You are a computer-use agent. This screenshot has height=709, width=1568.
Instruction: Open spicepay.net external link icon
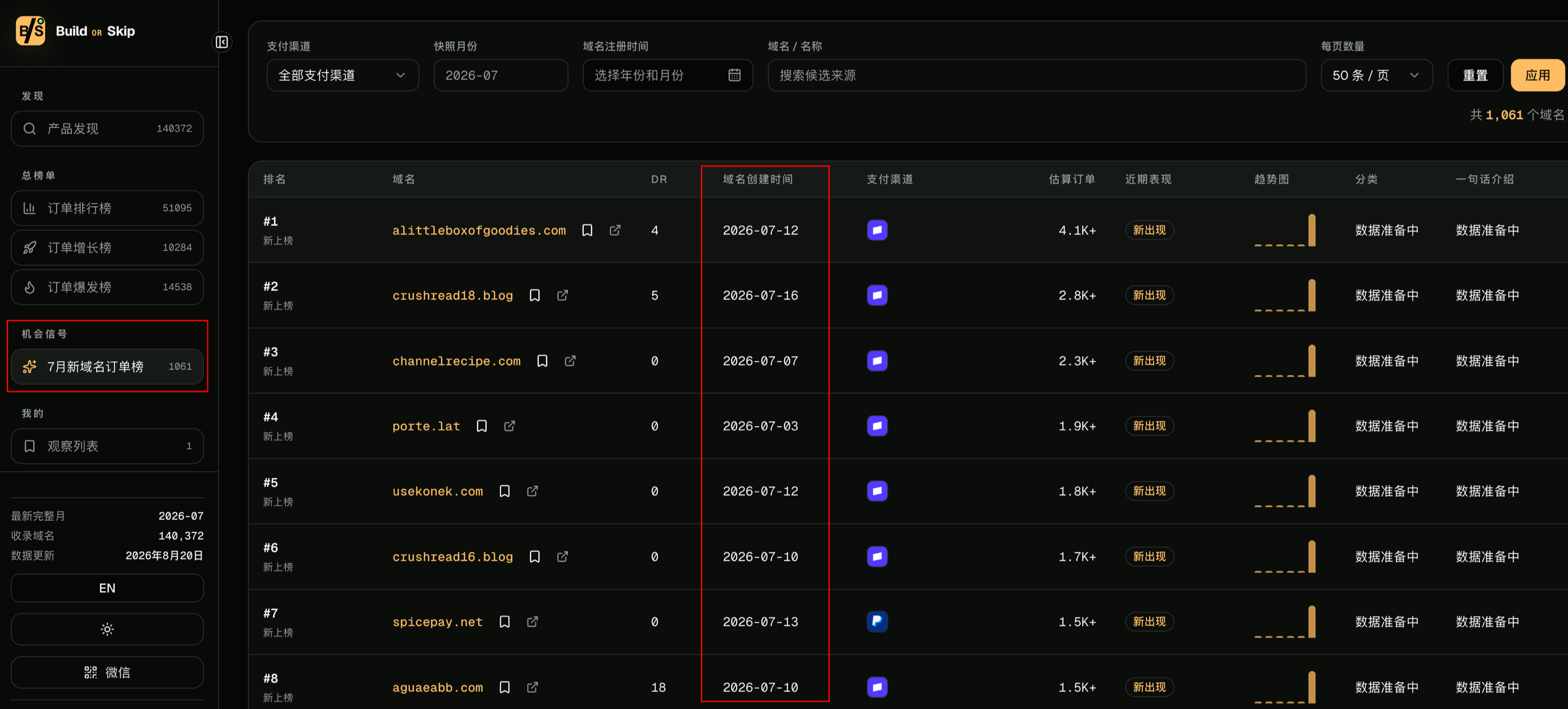tap(532, 621)
